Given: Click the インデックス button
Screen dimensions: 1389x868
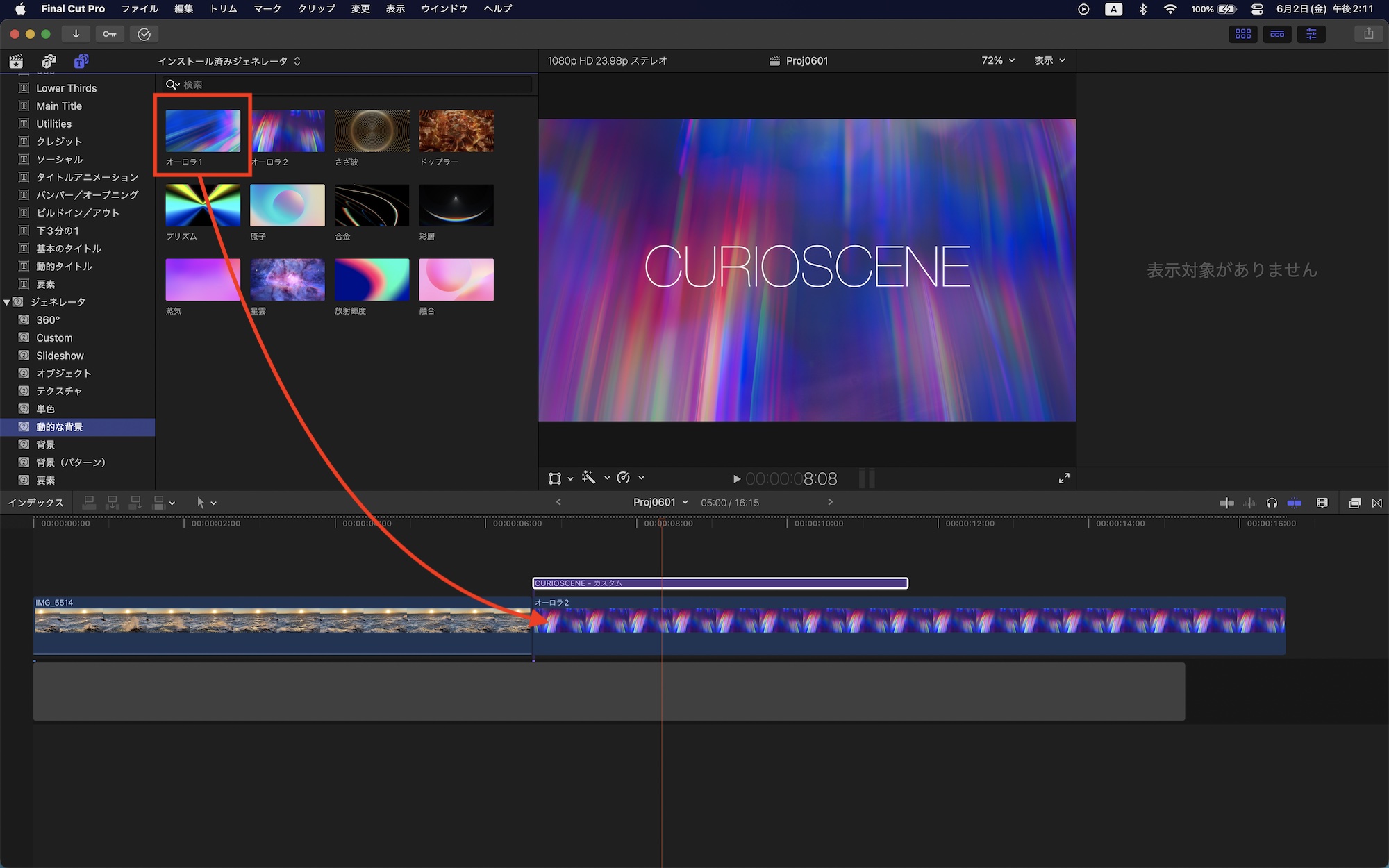Looking at the screenshot, I should point(35,503).
